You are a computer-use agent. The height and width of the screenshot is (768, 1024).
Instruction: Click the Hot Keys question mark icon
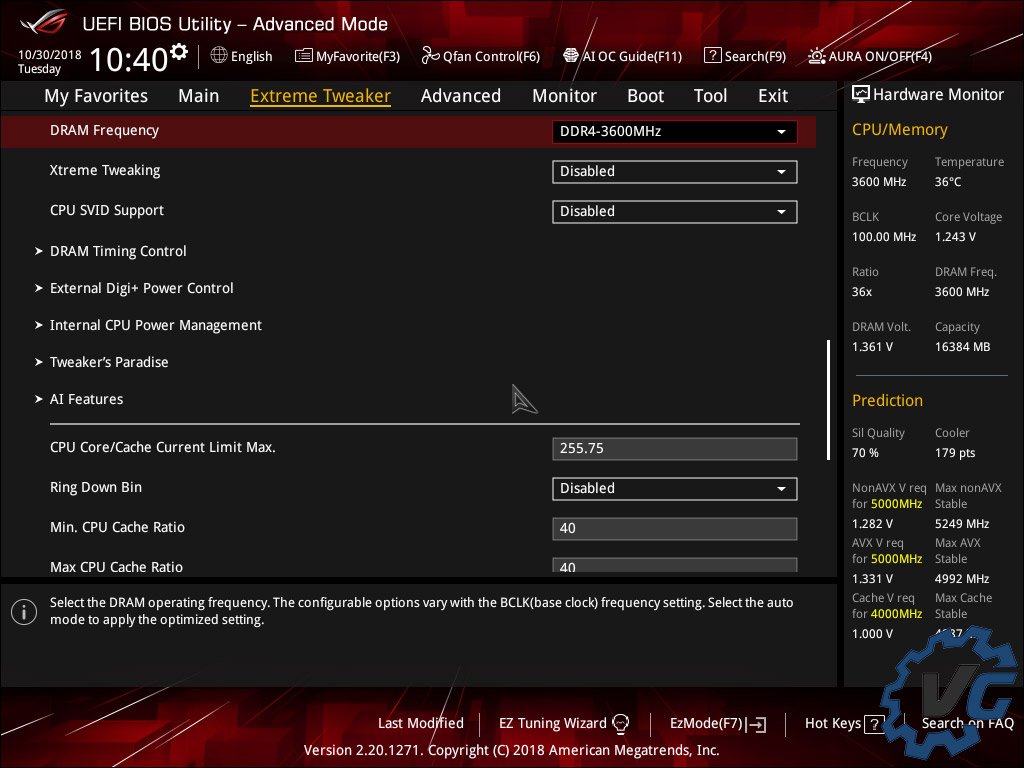(874, 724)
